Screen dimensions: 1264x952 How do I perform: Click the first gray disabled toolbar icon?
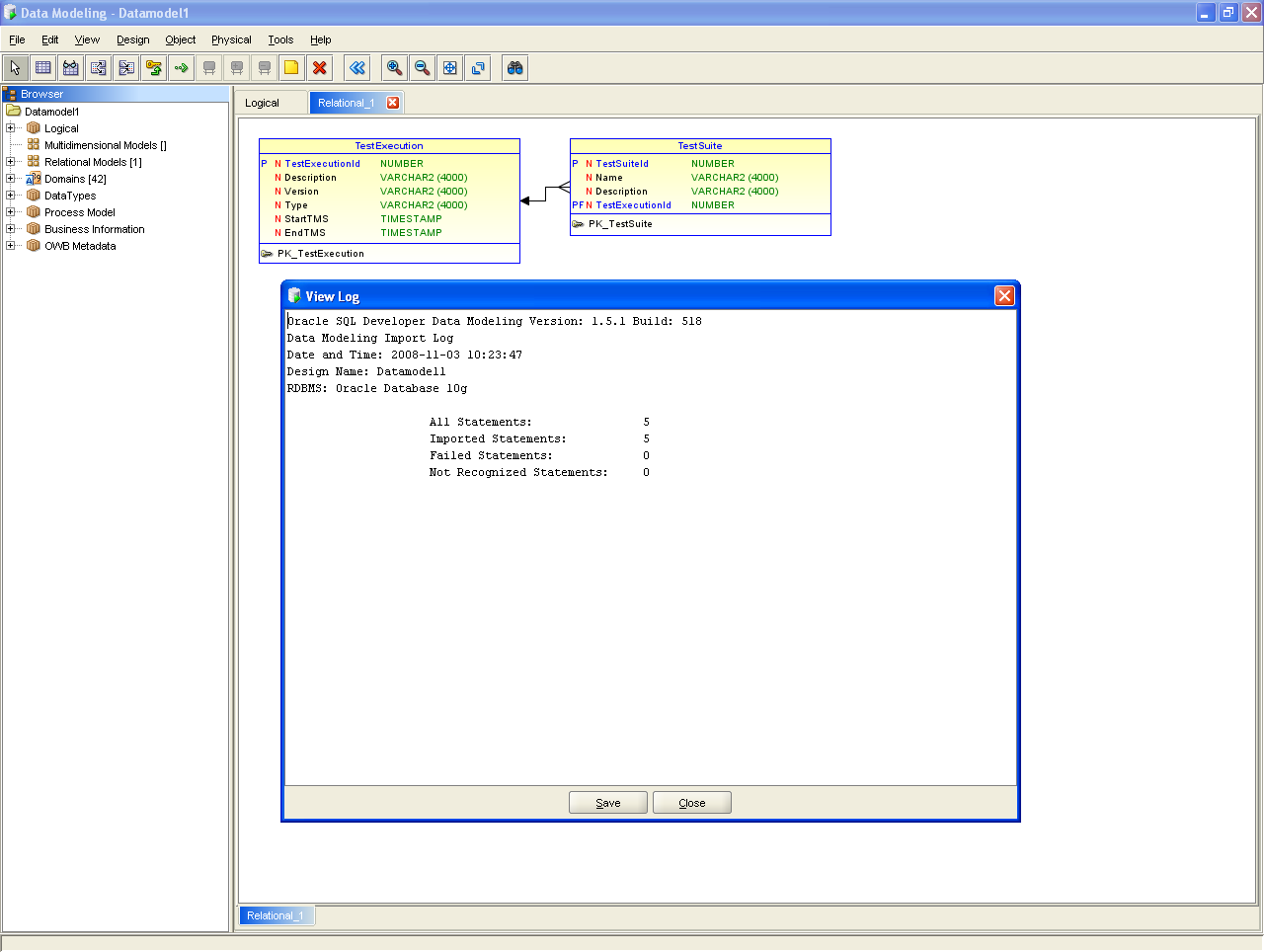(x=209, y=67)
